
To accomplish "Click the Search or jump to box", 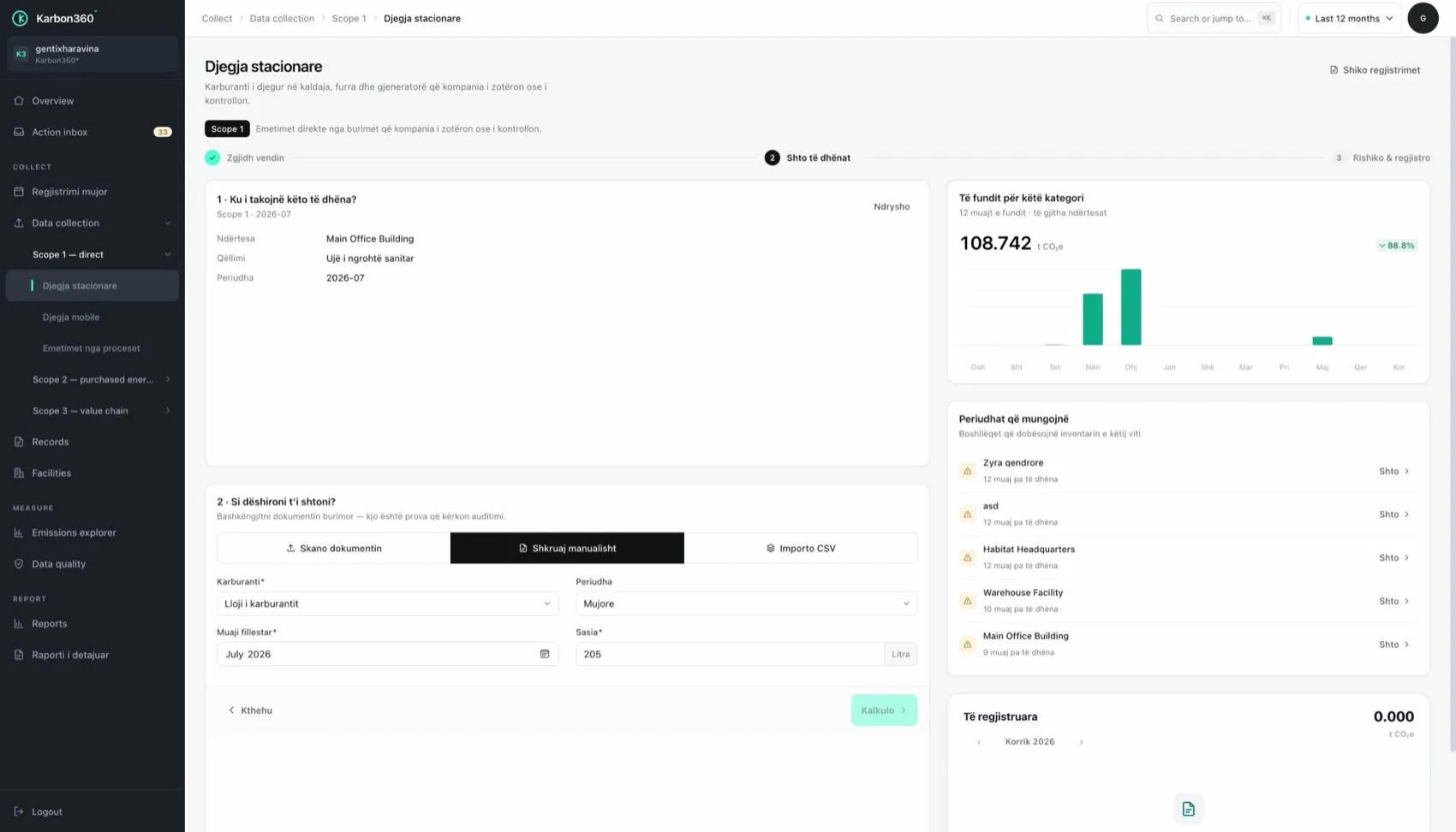I will coord(1214,18).
